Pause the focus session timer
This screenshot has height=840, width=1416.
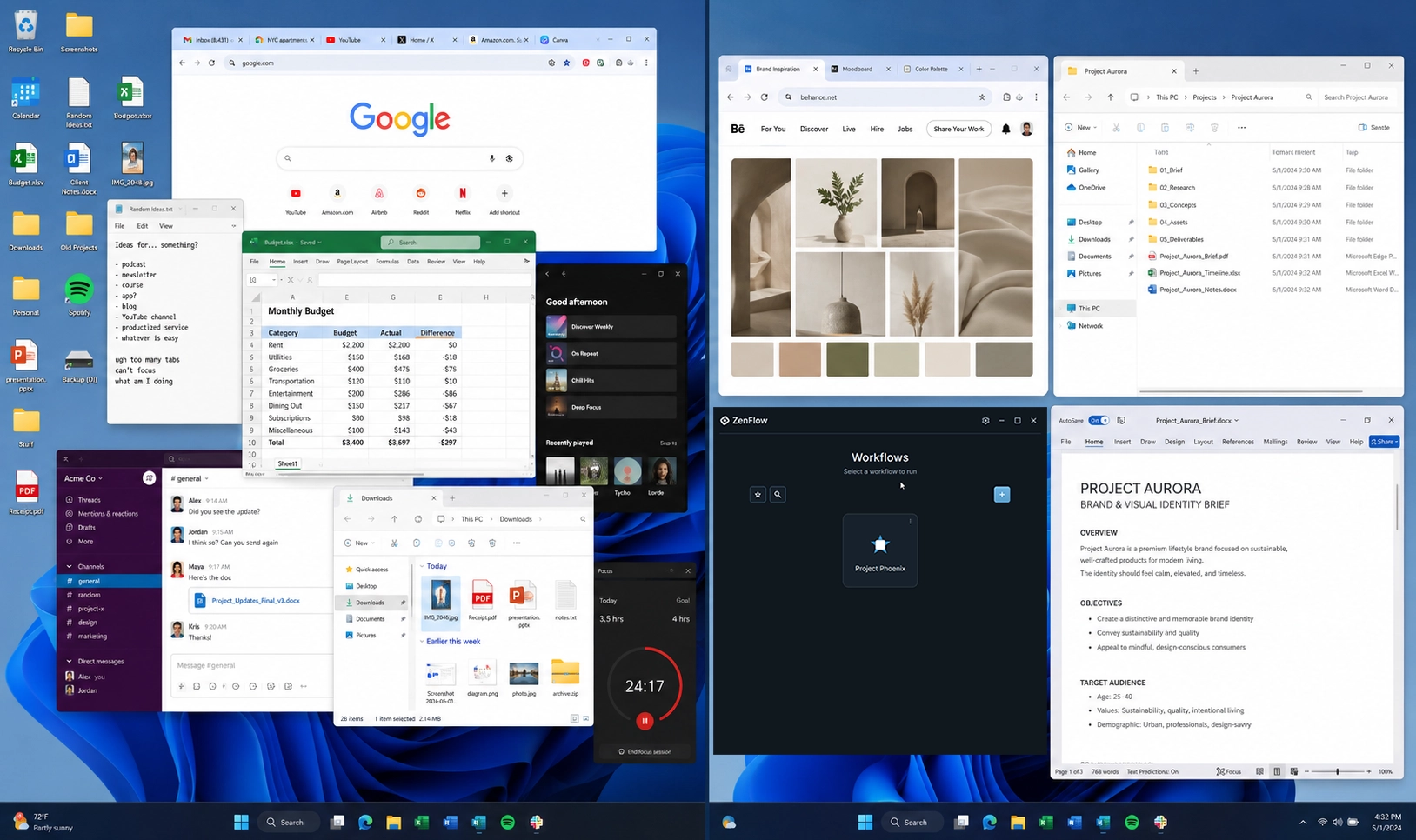[645, 720]
